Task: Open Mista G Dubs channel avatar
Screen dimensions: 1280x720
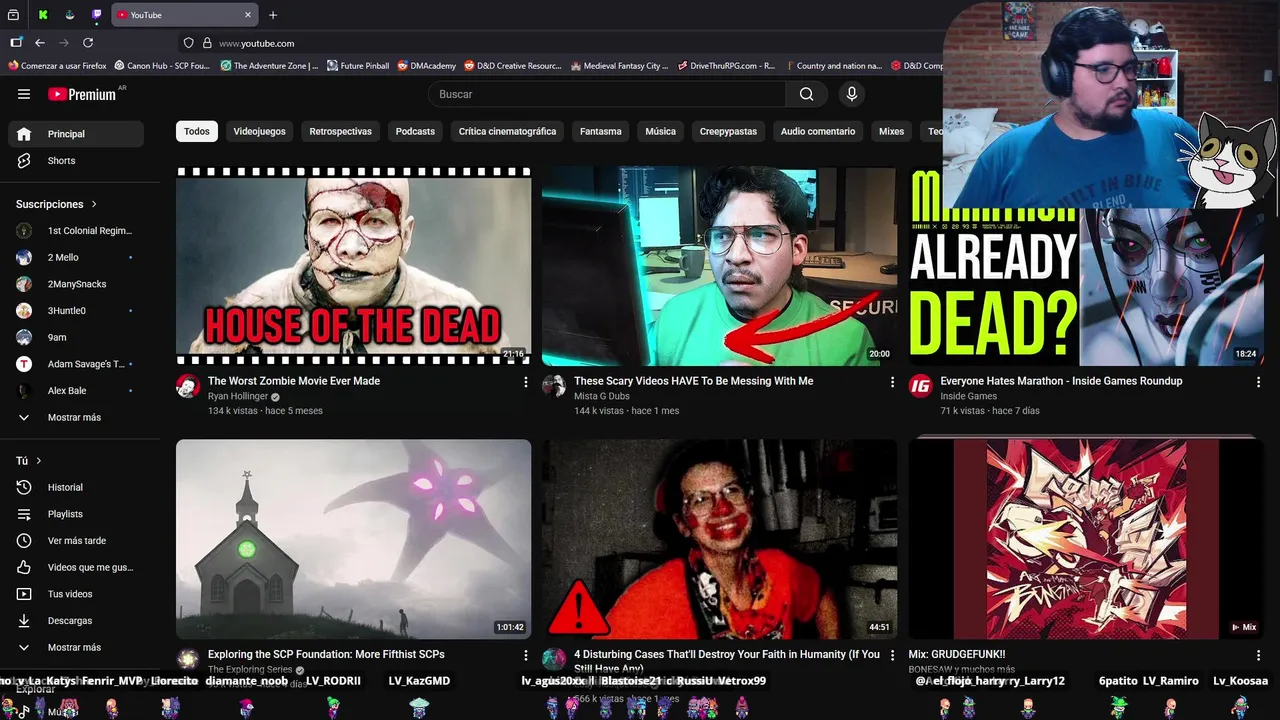Action: tap(554, 386)
